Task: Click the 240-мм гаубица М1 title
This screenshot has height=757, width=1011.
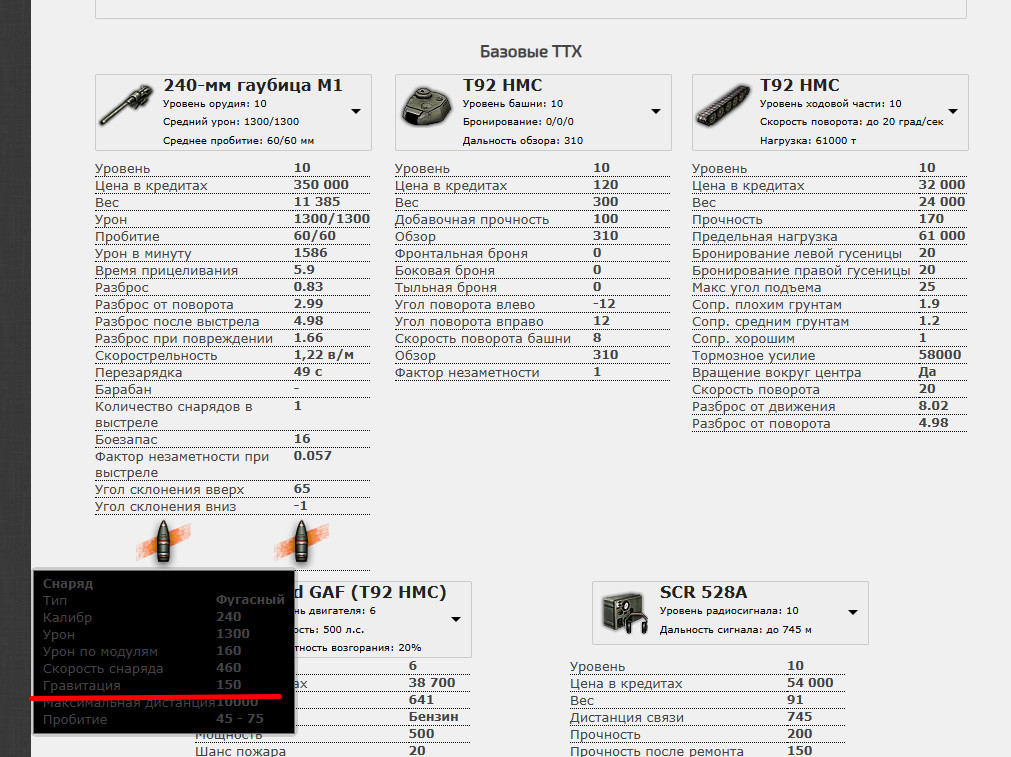Action: [x=253, y=85]
